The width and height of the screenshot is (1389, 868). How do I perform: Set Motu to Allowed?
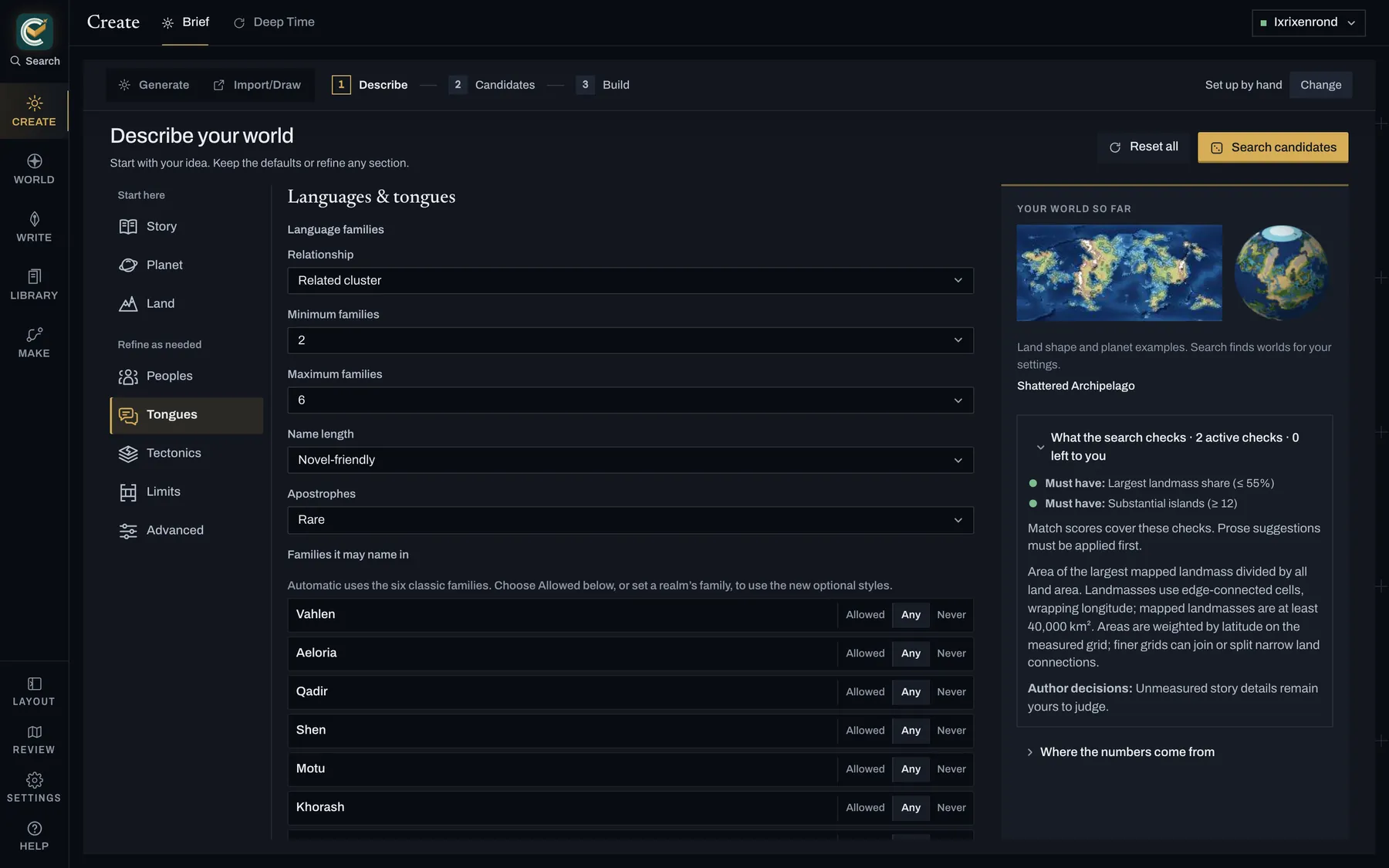(865, 769)
